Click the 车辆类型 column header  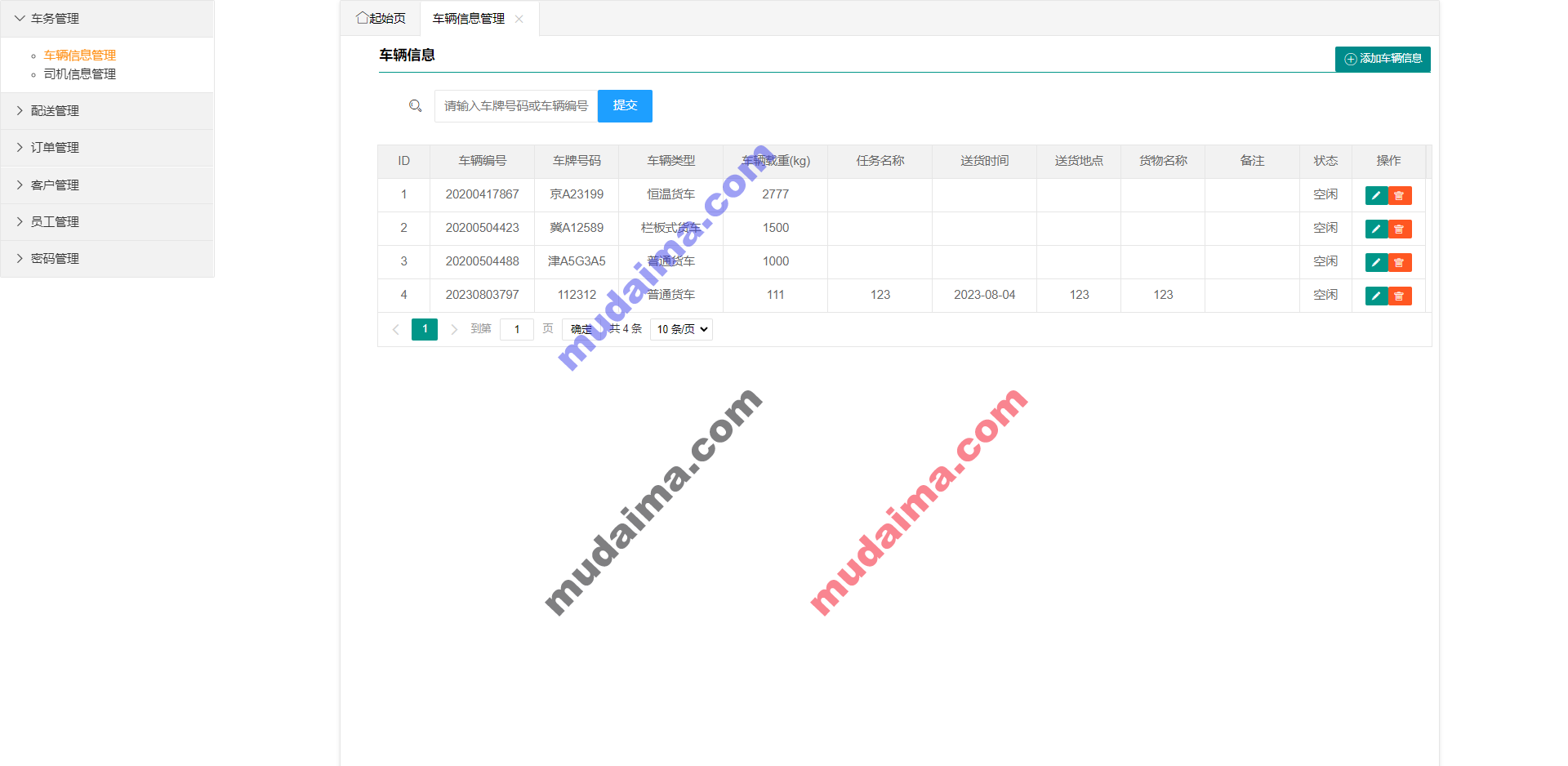pyautogui.click(x=671, y=161)
